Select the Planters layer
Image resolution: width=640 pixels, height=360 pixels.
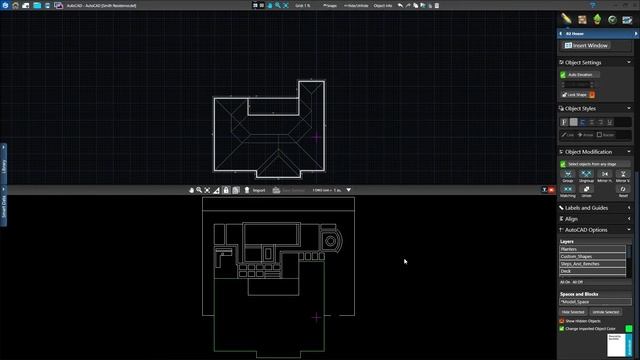[x=592, y=249]
